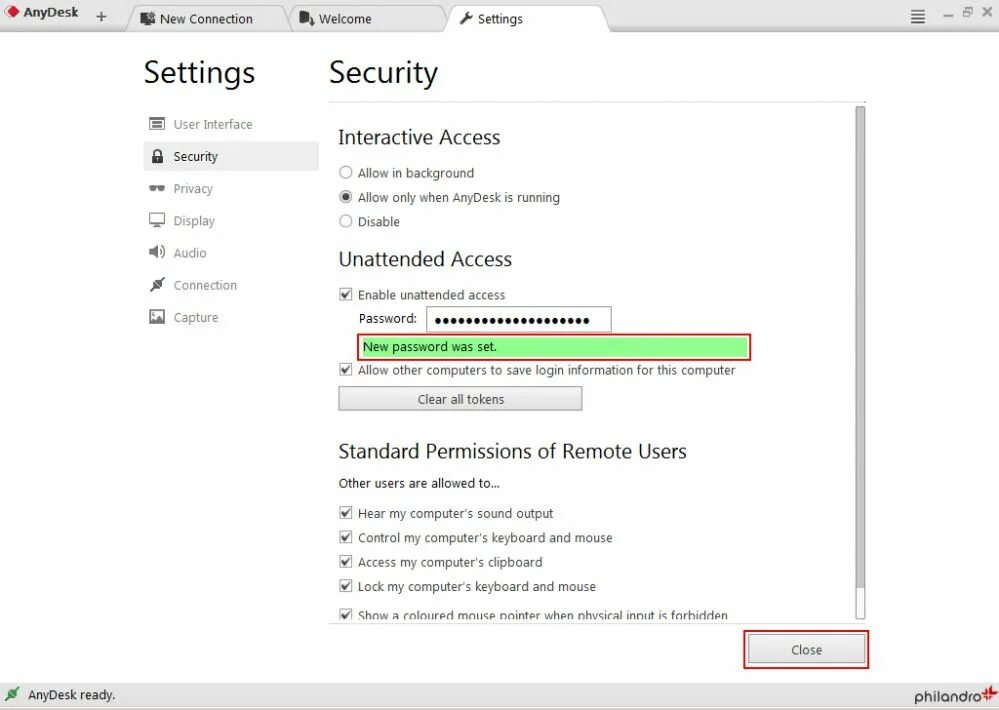This screenshot has height=710, width=999.
Task: Click the Unattended Access heading
Action: [x=425, y=259]
